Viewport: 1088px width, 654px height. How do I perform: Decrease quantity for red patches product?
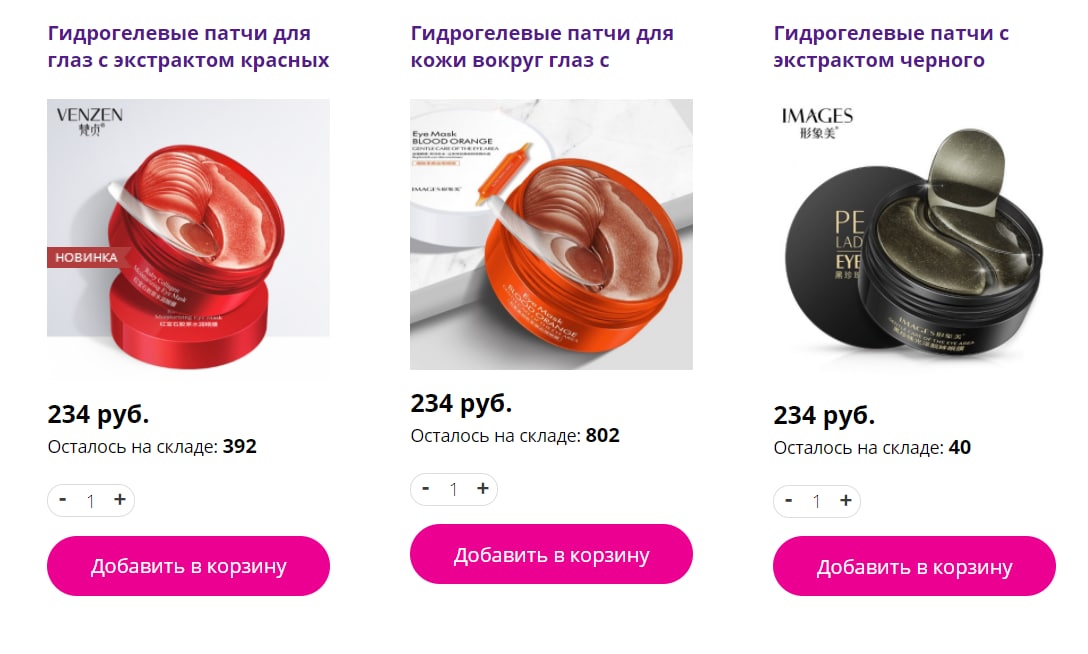[62, 499]
